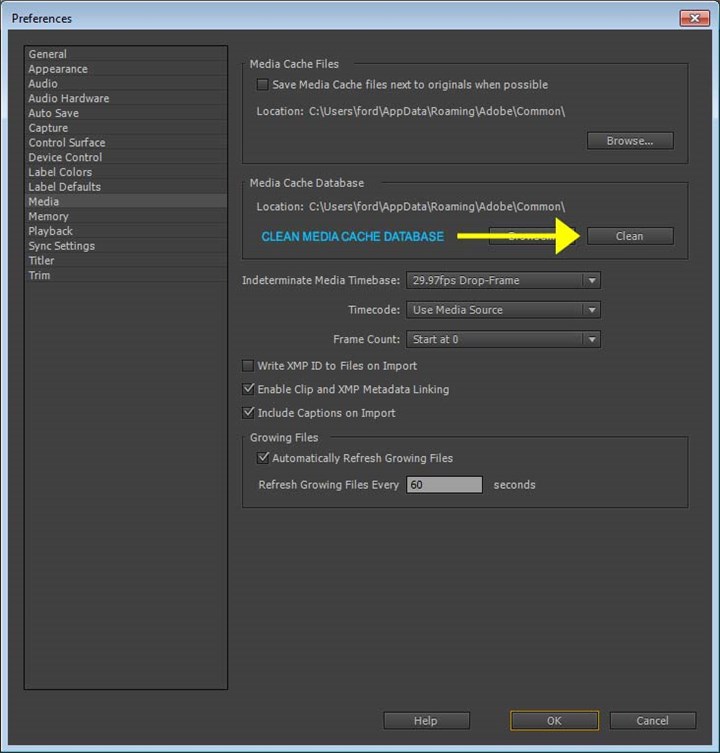Toggle Write XMP ID to Files on Import
The width and height of the screenshot is (720, 753).
pos(248,366)
